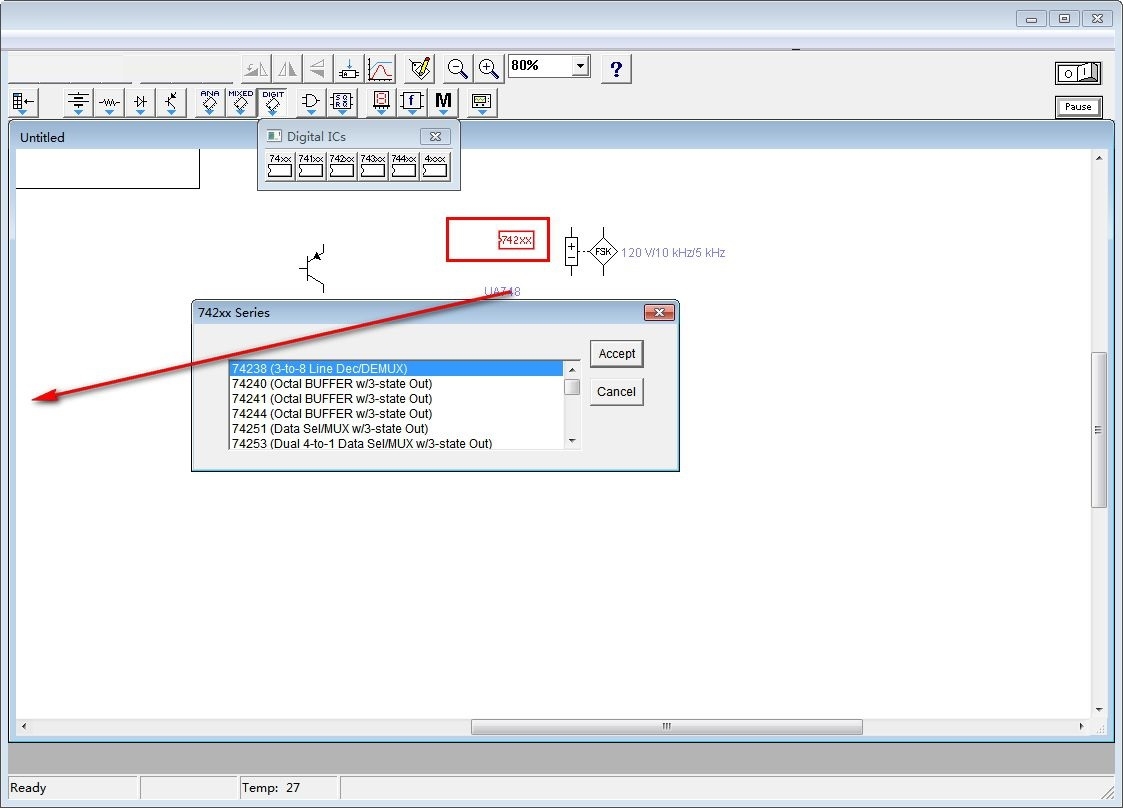Image resolution: width=1123 pixels, height=808 pixels.
Task: Select 74238 (3-to-8 Line Dec/DEMUX)
Action: 396,368
